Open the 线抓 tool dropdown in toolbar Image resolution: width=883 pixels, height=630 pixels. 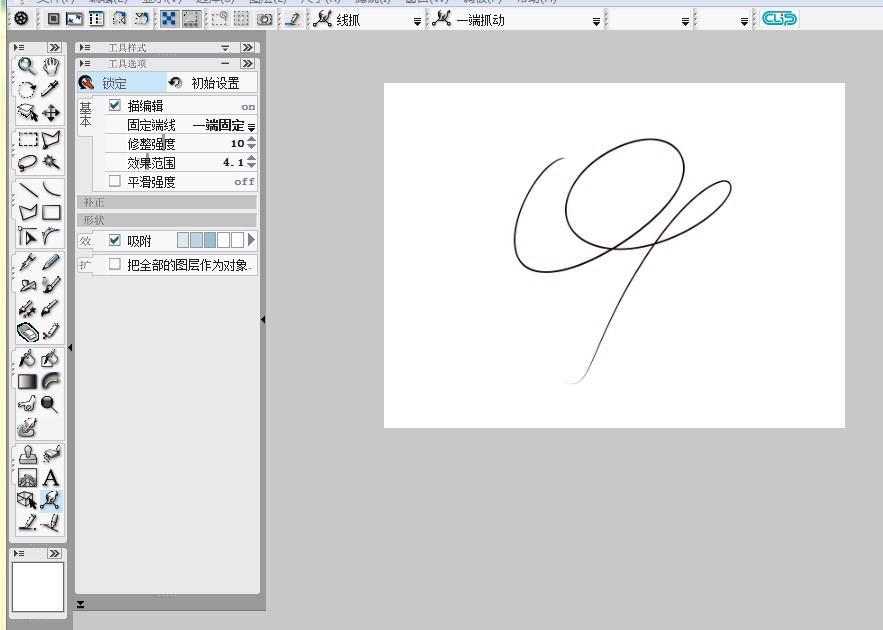tap(417, 21)
